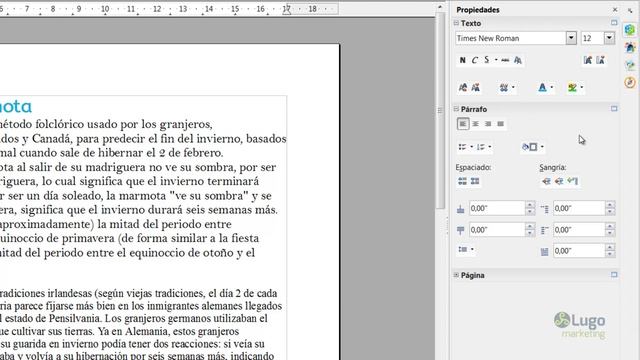Close the Propiedades sidebar panel
Image resolution: width=640 pixels, height=360 pixels.
point(615,9)
